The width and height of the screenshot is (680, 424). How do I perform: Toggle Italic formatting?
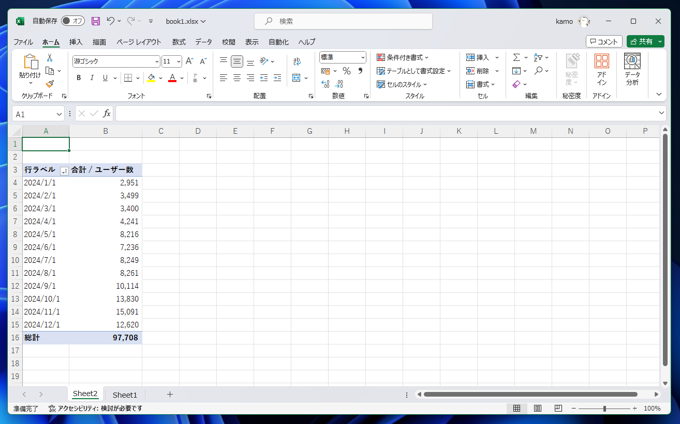coord(92,78)
